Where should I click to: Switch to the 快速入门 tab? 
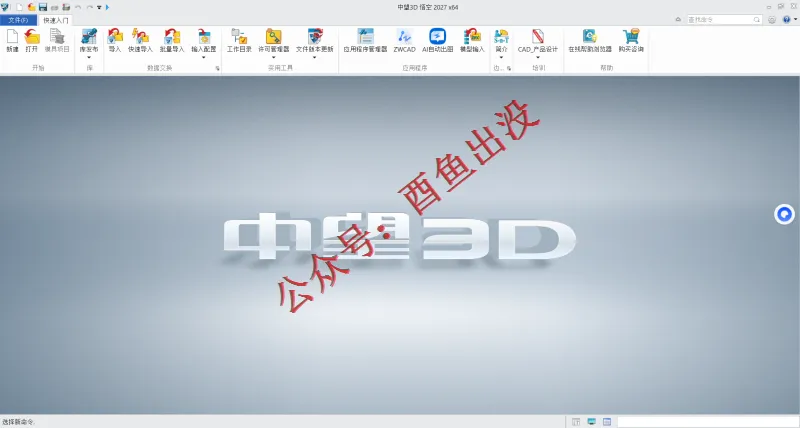click(56, 20)
